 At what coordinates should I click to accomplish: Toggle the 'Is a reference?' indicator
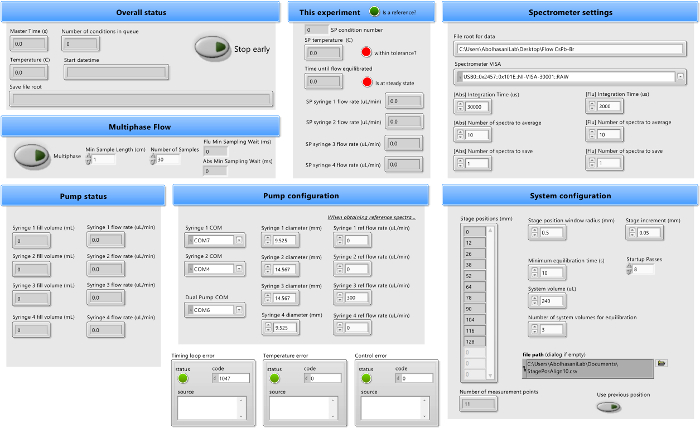click(x=375, y=12)
